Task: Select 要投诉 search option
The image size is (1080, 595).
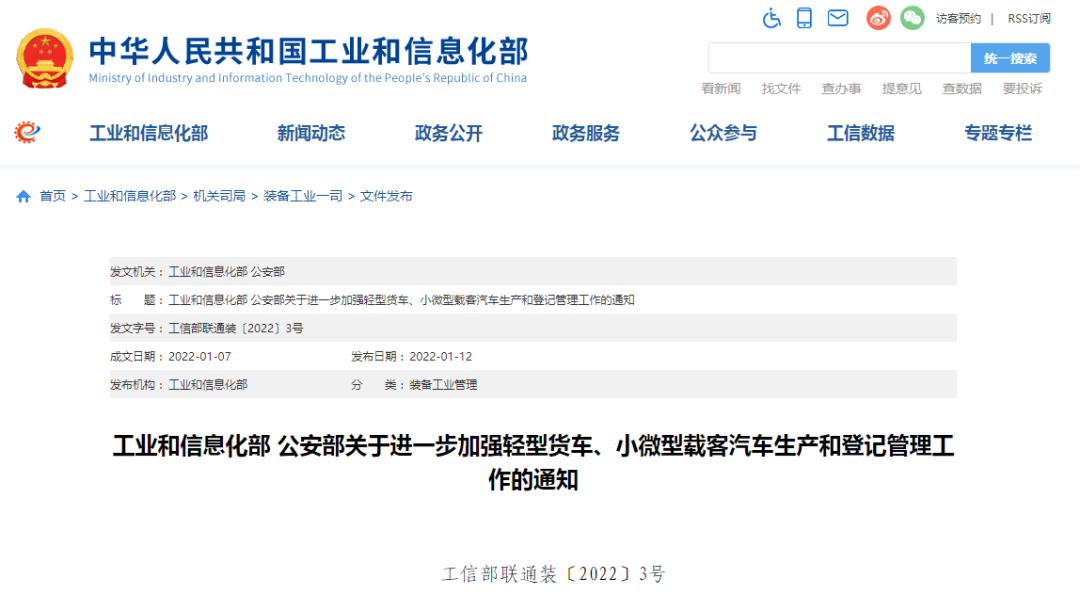Action: coord(1022,88)
